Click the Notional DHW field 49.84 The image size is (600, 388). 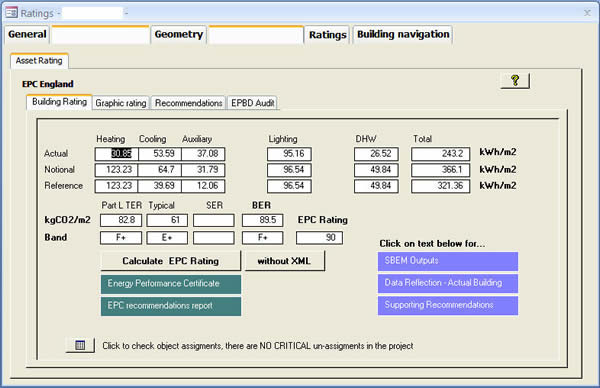(376, 170)
